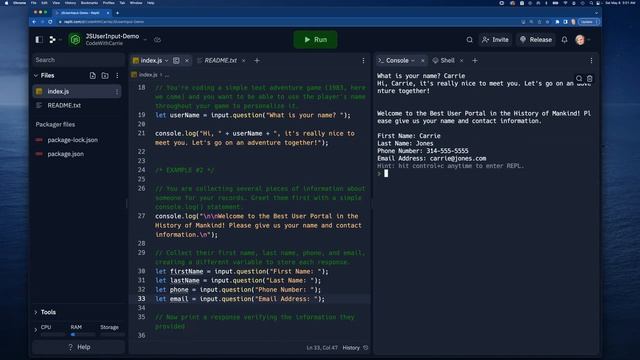This screenshot has height=360, width=640.
Task: Open the workspace search magnifier icon
Action: (x=469, y=40)
